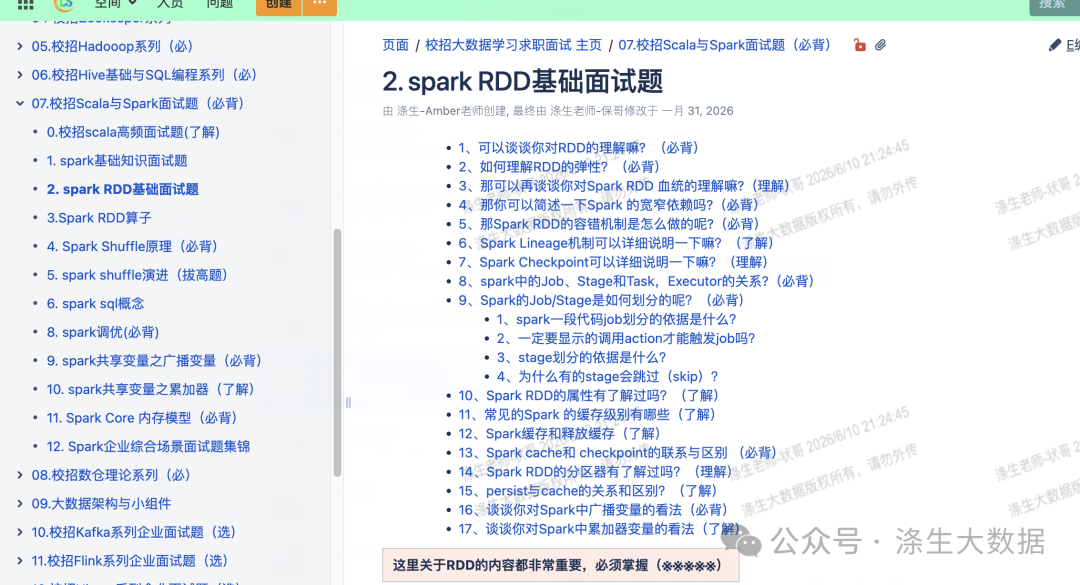Image resolution: width=1080 pixels, height=585 pixels.
Task: Open 9. spark共享变量之广播变量 page
Action: tap(154, 361)
